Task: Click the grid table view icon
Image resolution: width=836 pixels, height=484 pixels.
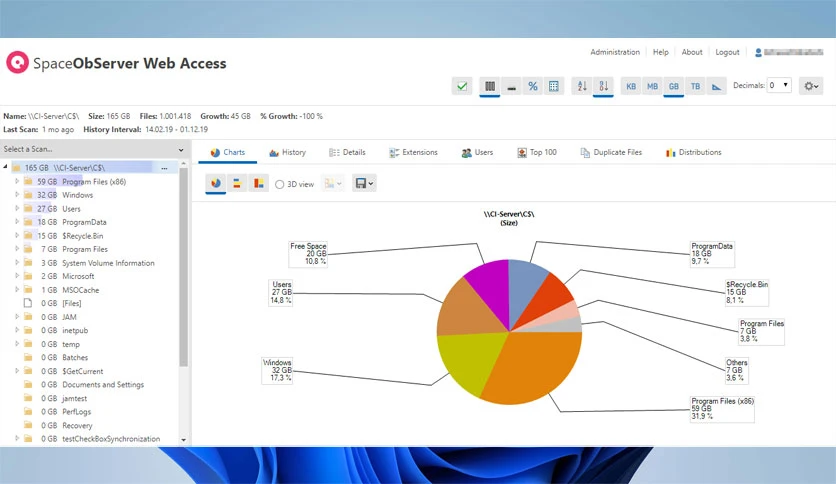Action: [x=554, y=86]
